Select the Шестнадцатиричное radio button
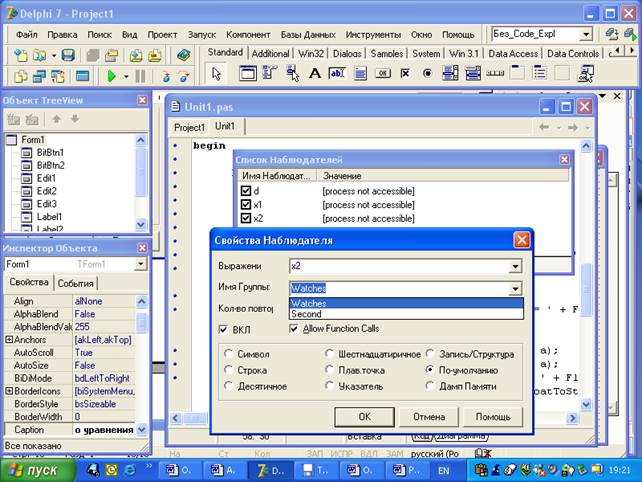 [329, 354]
